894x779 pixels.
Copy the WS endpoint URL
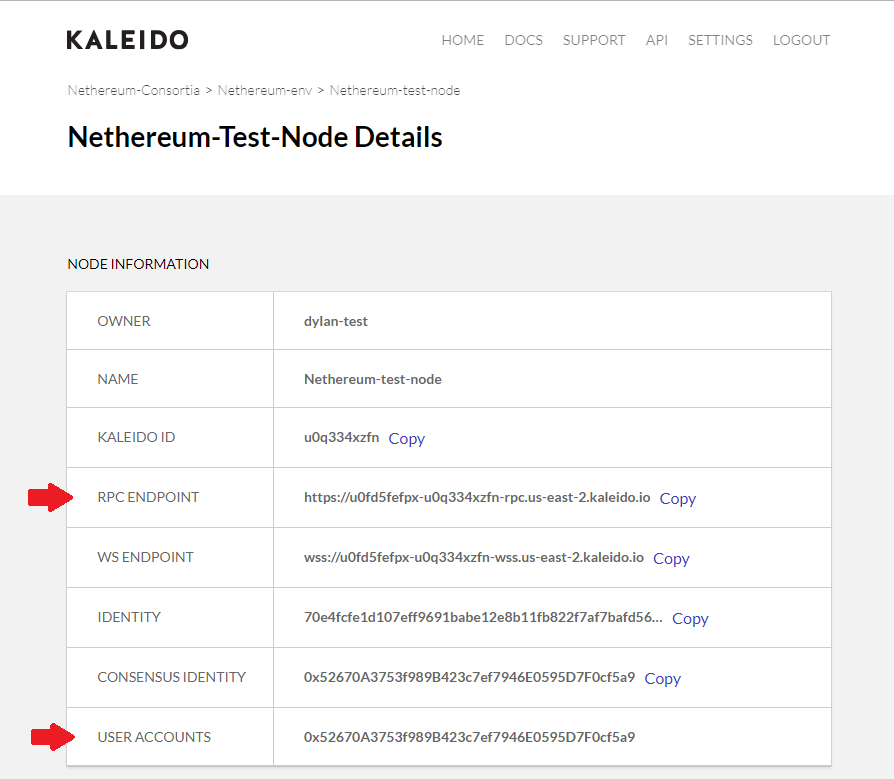tap(671, 558)
